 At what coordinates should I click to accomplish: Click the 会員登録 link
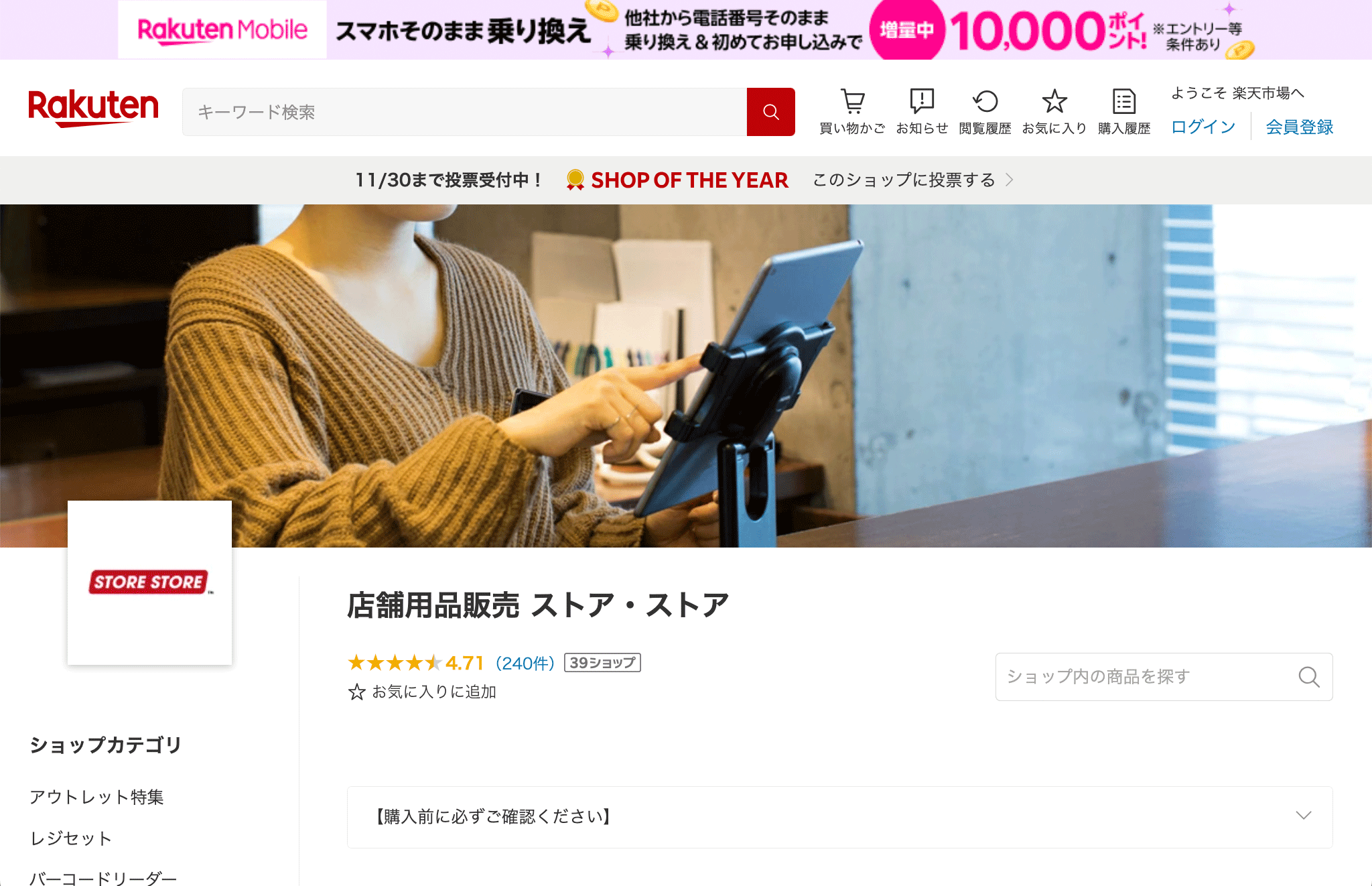click(x=1299, y=127)
